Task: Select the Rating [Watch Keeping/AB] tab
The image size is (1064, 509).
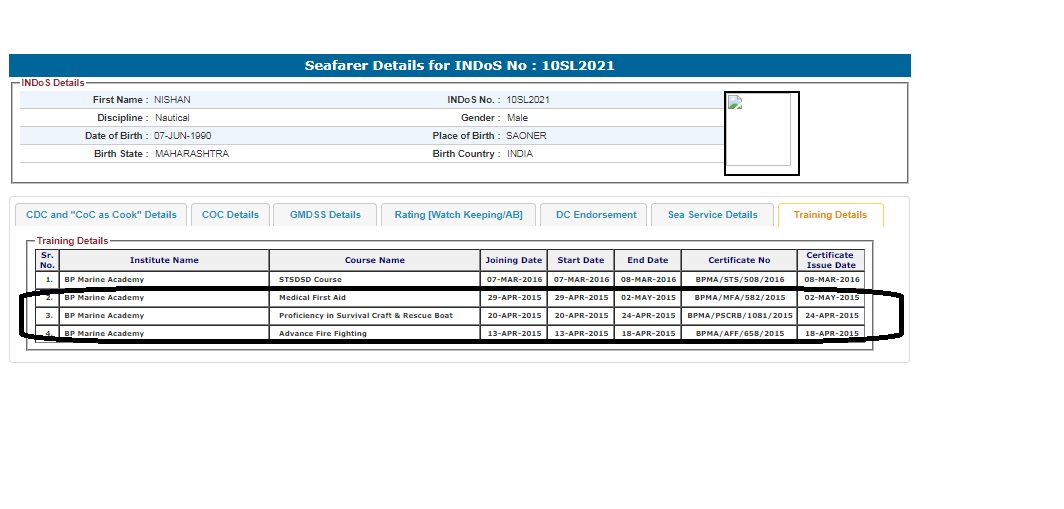Action: click(458, 215)
